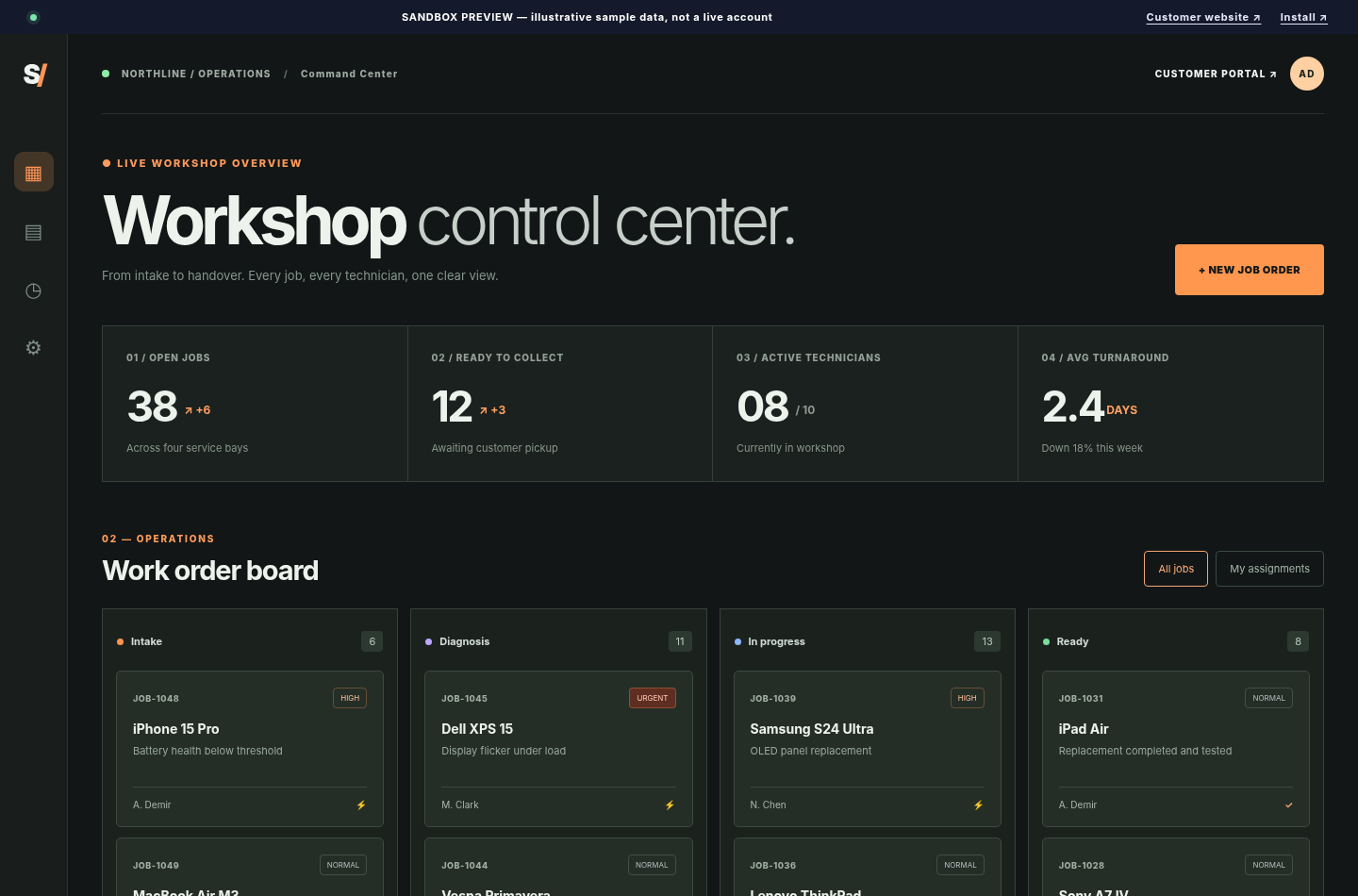The image size is (1358, 896).
Task: Switch to My assignments filter
Action: click(x=1269, y=569)
